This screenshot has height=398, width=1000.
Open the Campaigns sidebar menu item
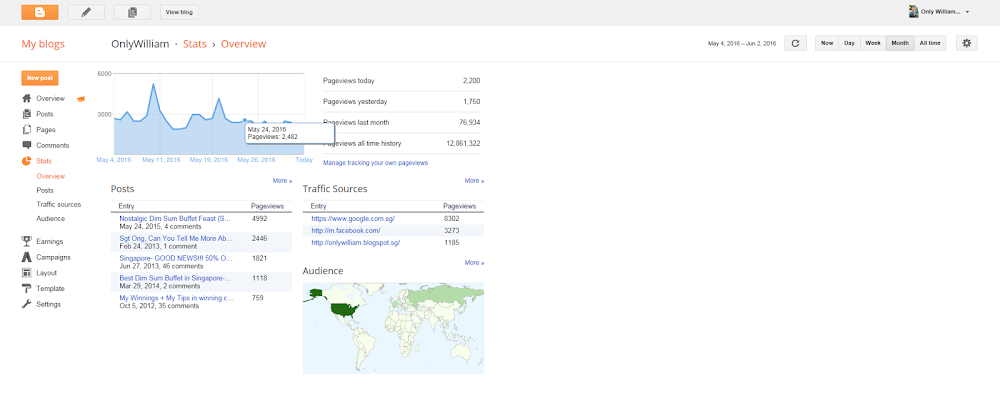tap(54, 258)
